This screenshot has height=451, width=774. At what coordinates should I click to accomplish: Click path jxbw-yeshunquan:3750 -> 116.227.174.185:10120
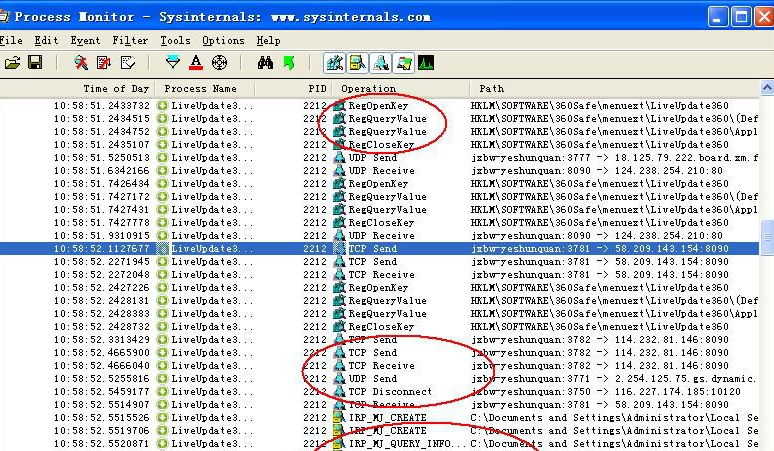click(x=606, y=391)
